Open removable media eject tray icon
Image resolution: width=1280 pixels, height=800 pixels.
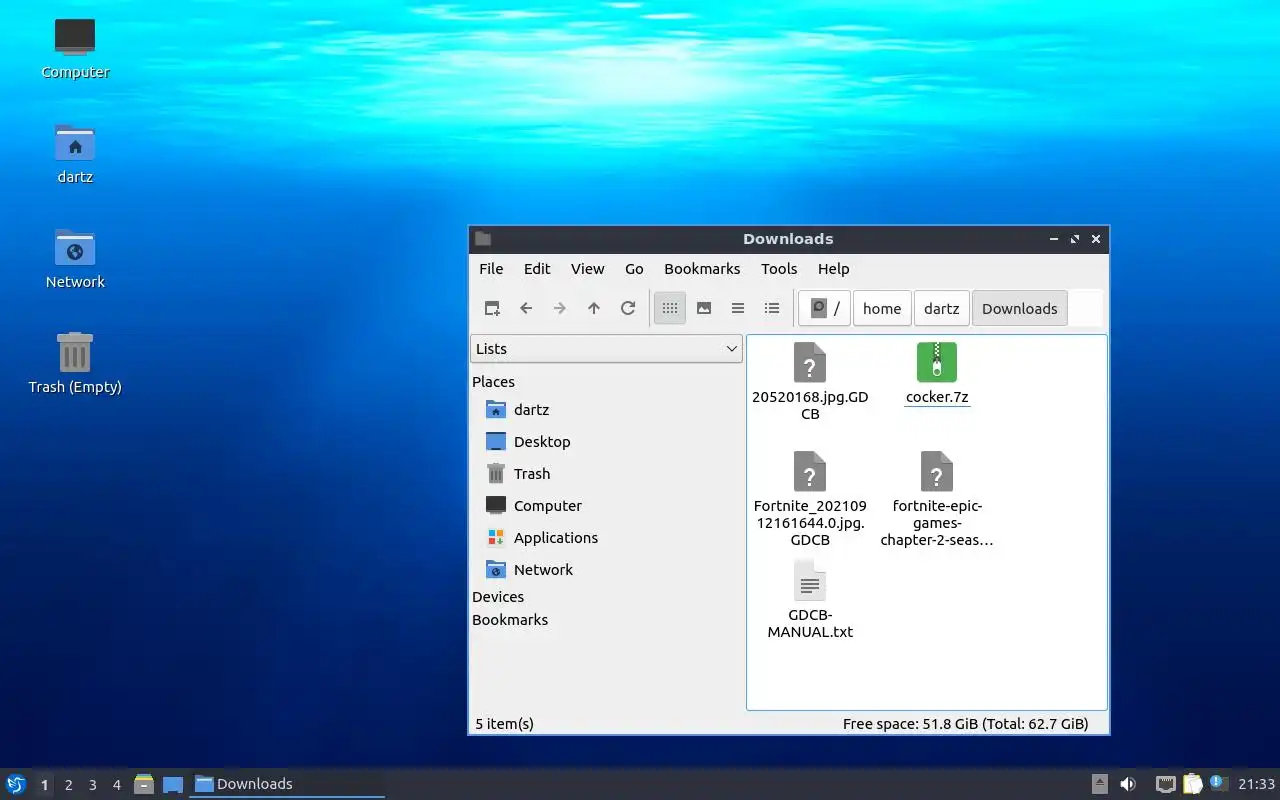pos(1099,784)
